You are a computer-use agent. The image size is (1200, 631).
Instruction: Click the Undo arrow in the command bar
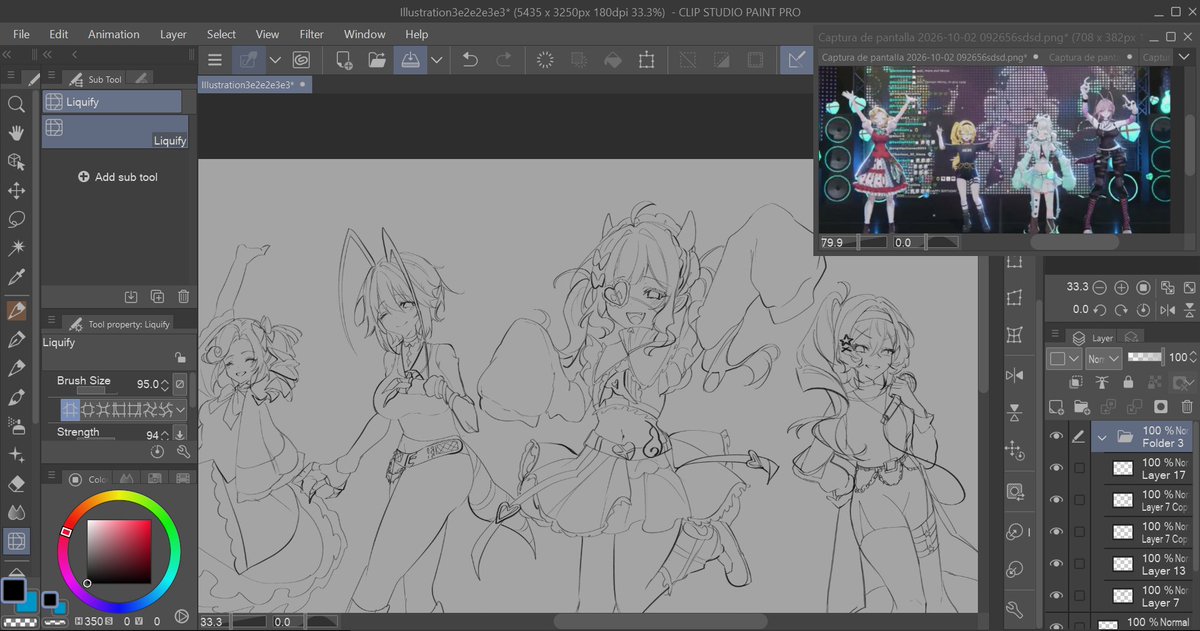tap(470, 60)
